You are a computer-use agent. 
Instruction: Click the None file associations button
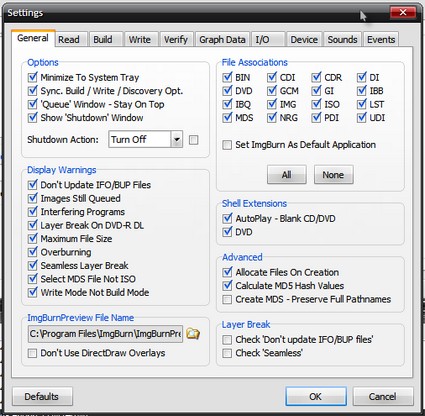point(333,174)
